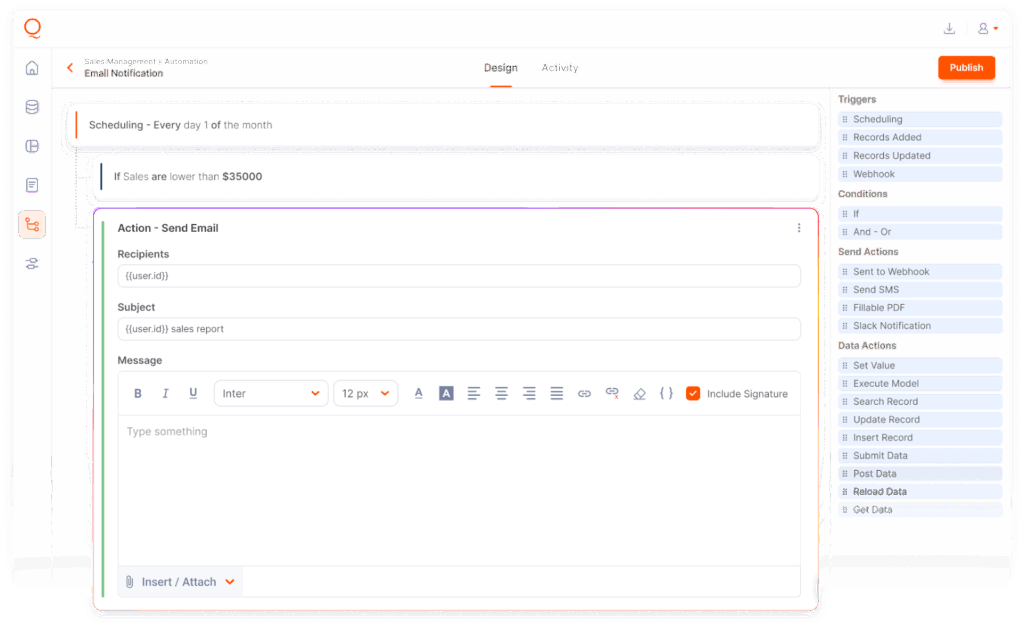Toggle italic formatting in message toolbar

[x=166, y=394]
